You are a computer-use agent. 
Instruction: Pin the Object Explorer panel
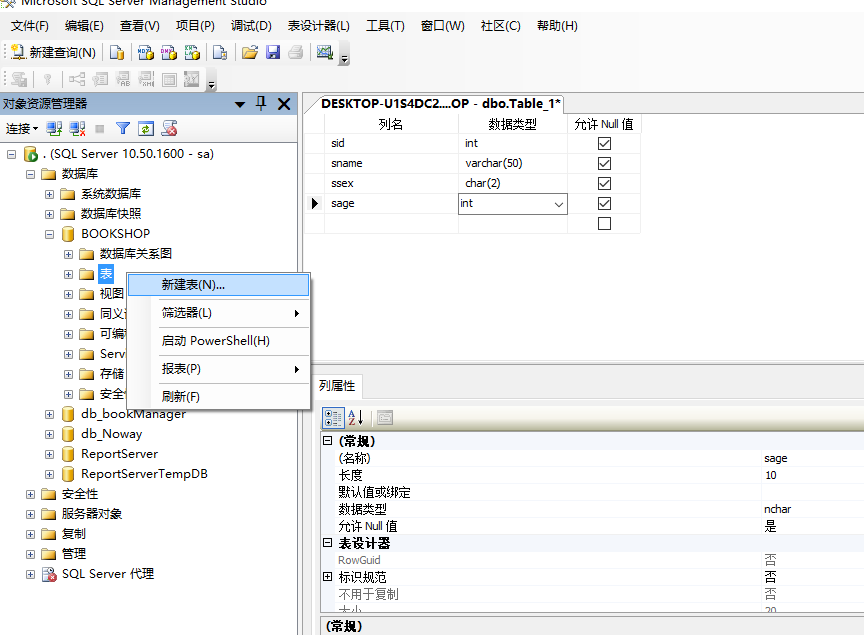[x=261, y=104]
